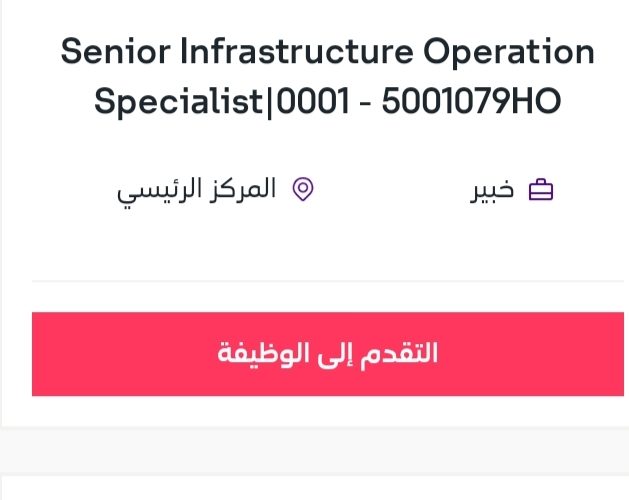Click the word Infrastructure in heading
Viewport: 629px width, 500px height.
pos(296,51)
